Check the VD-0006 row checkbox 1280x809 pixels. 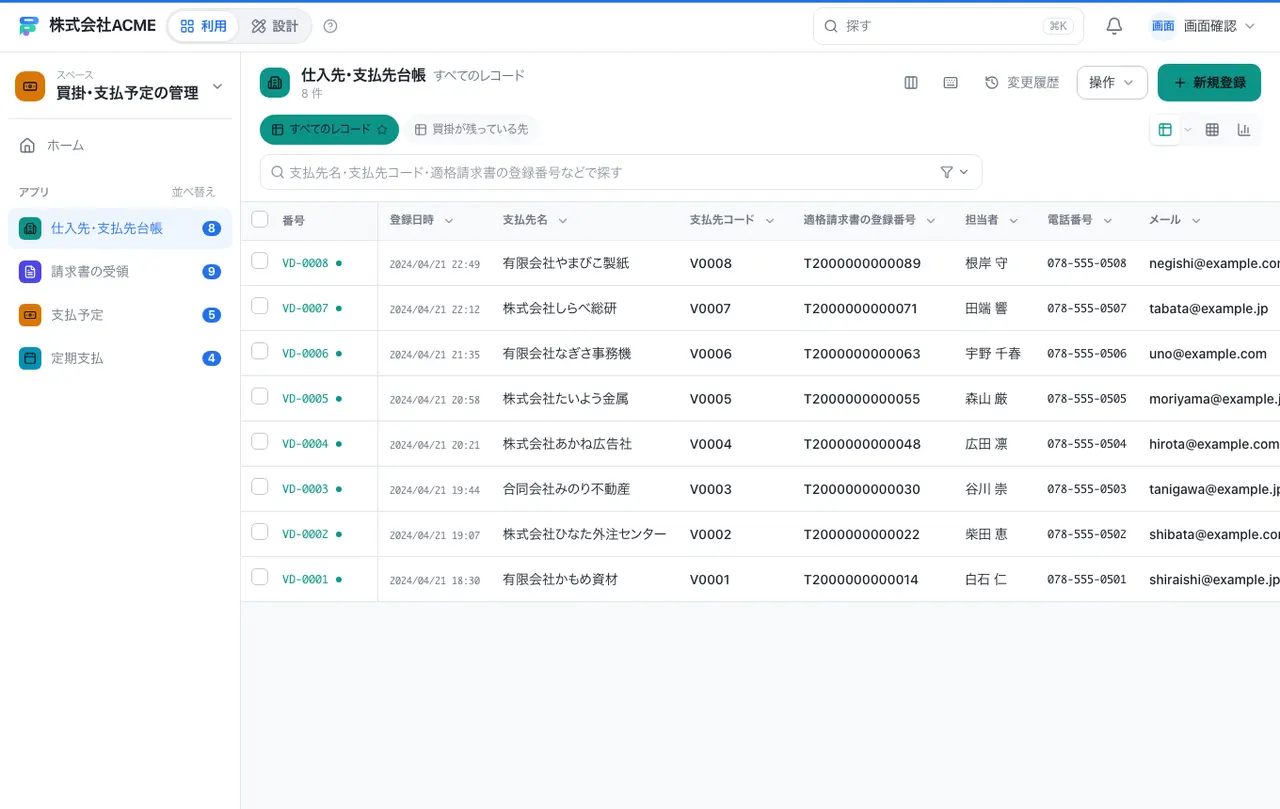pyautogui.click(x=260, y=351)
